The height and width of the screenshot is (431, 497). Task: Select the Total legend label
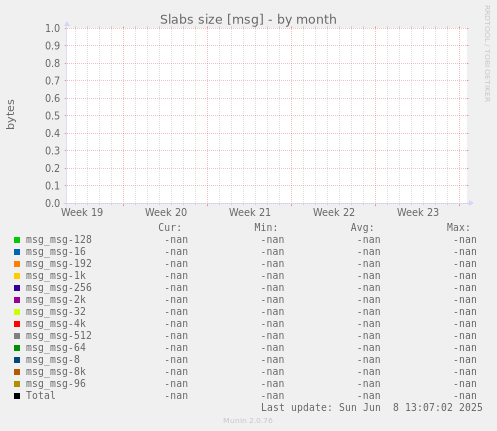[41, 395]
